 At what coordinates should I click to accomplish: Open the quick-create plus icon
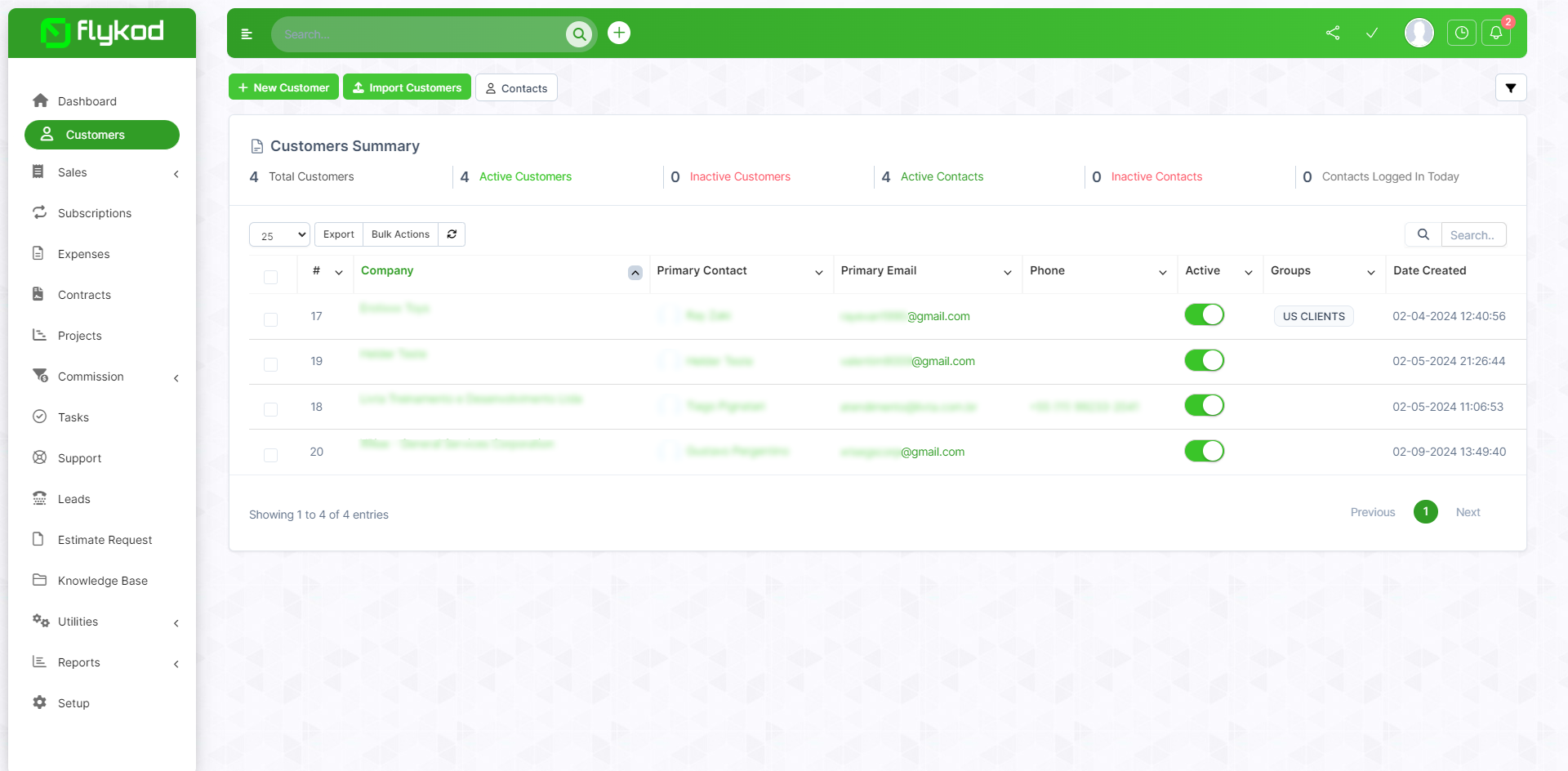[x=618, y=33]
